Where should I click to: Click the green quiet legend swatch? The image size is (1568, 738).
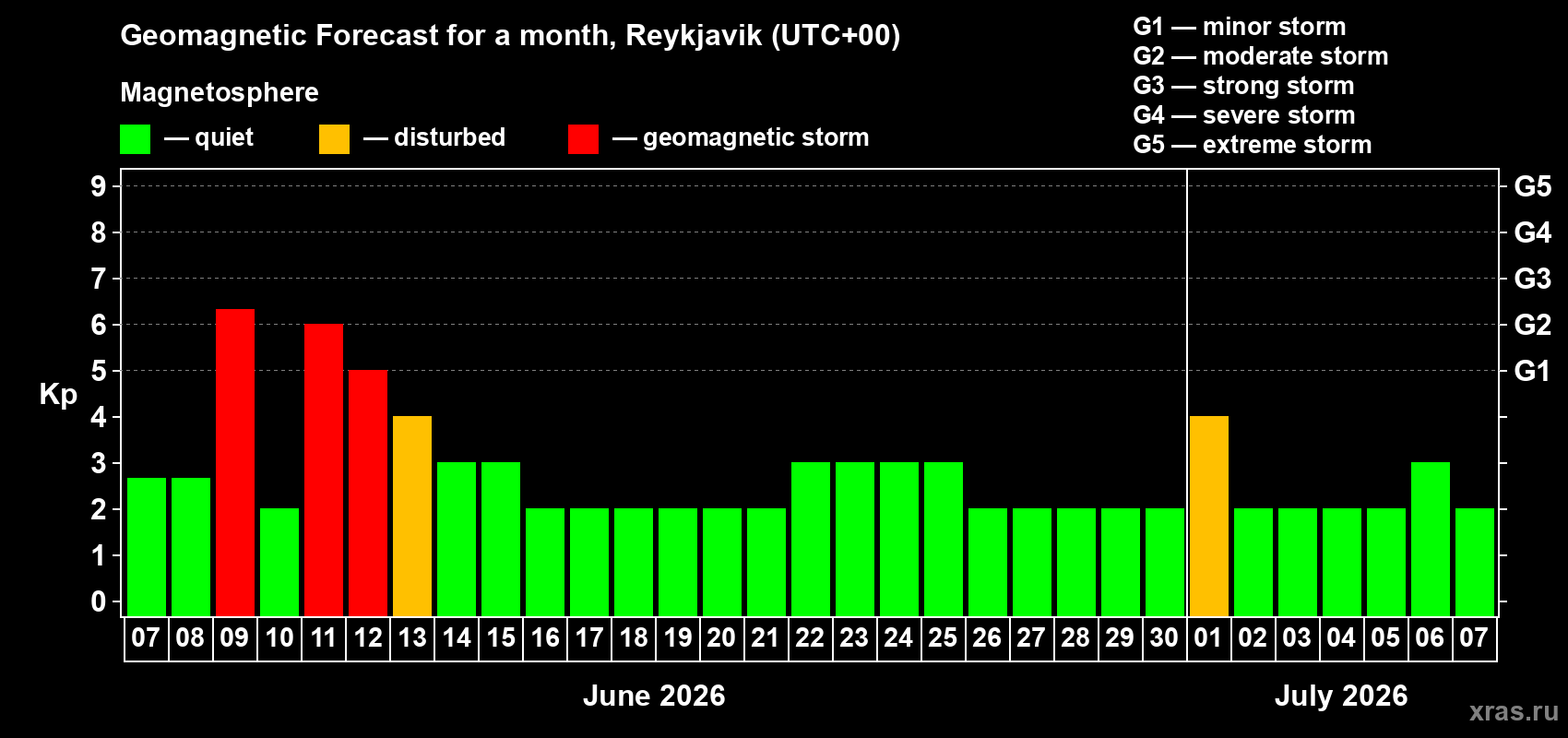(x=135, y=139)
